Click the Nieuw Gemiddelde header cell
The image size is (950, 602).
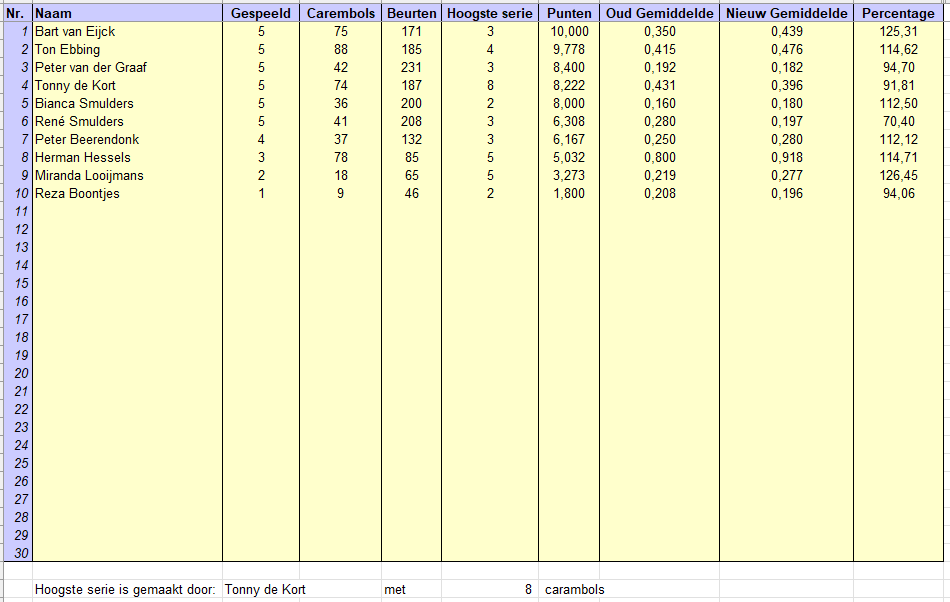coord(786,13)
